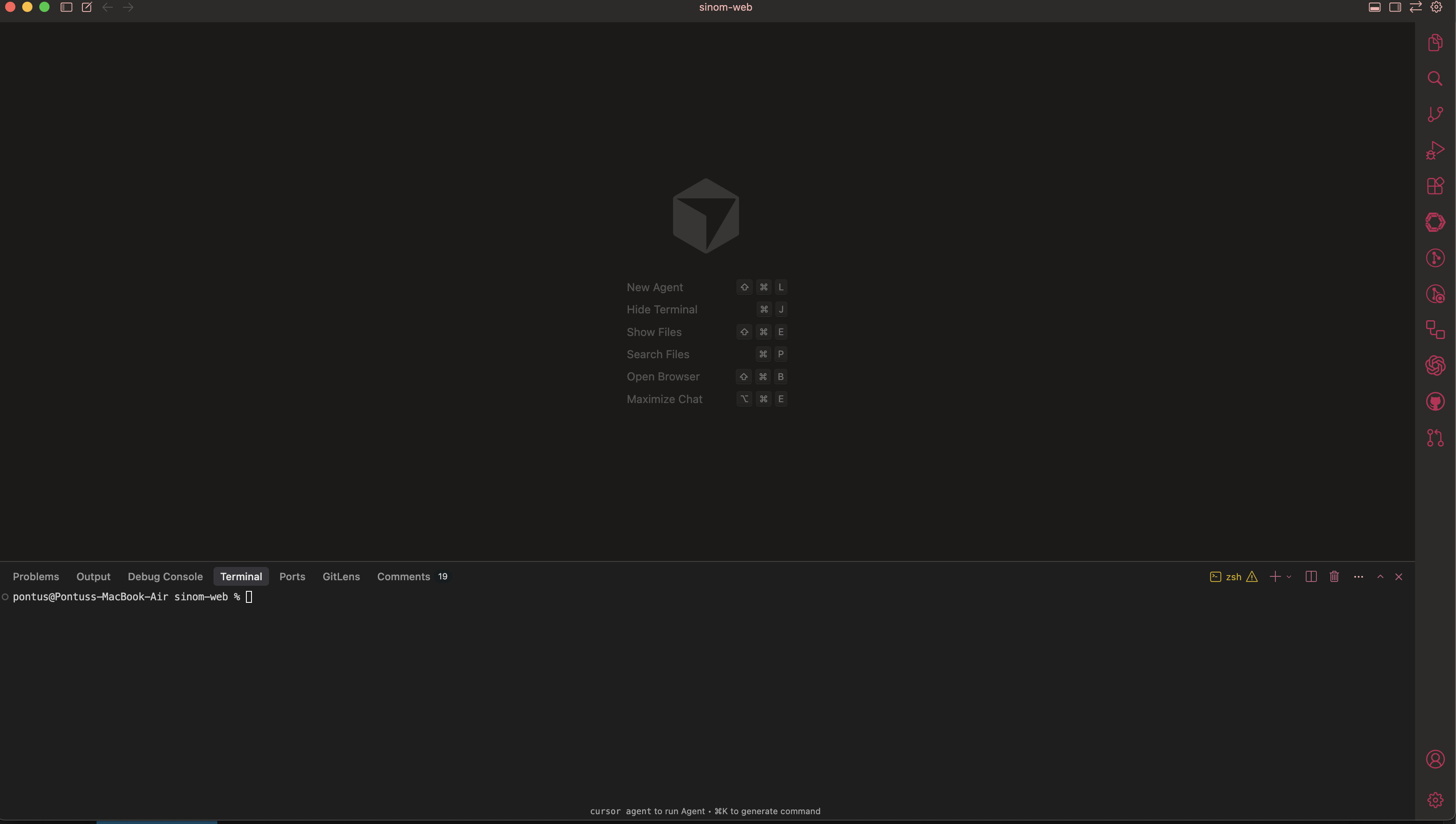Click the Accounts profile icon
The image size is (1456, 824).
click(1435, 759)
